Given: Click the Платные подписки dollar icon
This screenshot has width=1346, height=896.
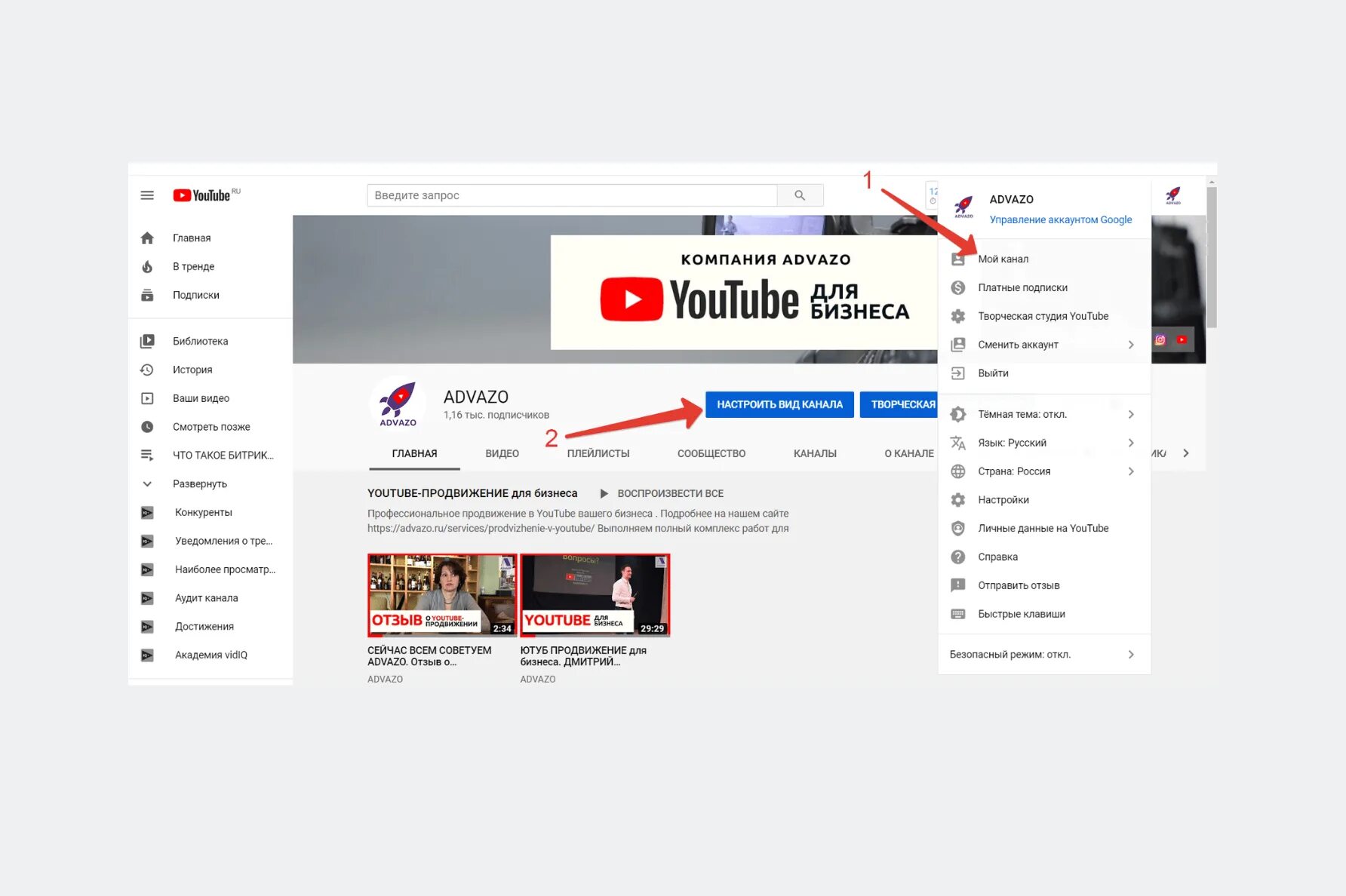Looking at the screenshot, I should [958, 288].
